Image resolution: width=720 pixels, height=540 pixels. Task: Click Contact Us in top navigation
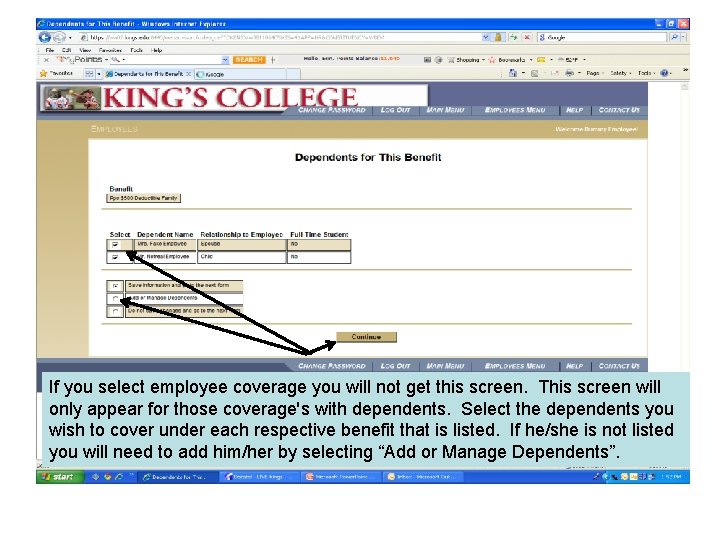[x=619, y=110]
